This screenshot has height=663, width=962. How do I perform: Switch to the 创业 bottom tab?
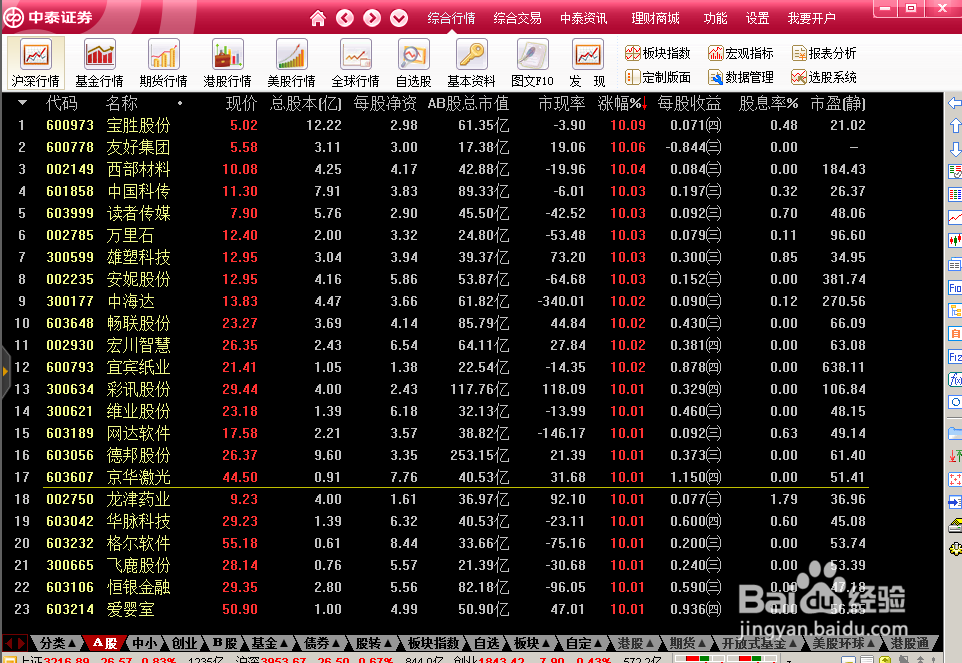click(184, 643)
